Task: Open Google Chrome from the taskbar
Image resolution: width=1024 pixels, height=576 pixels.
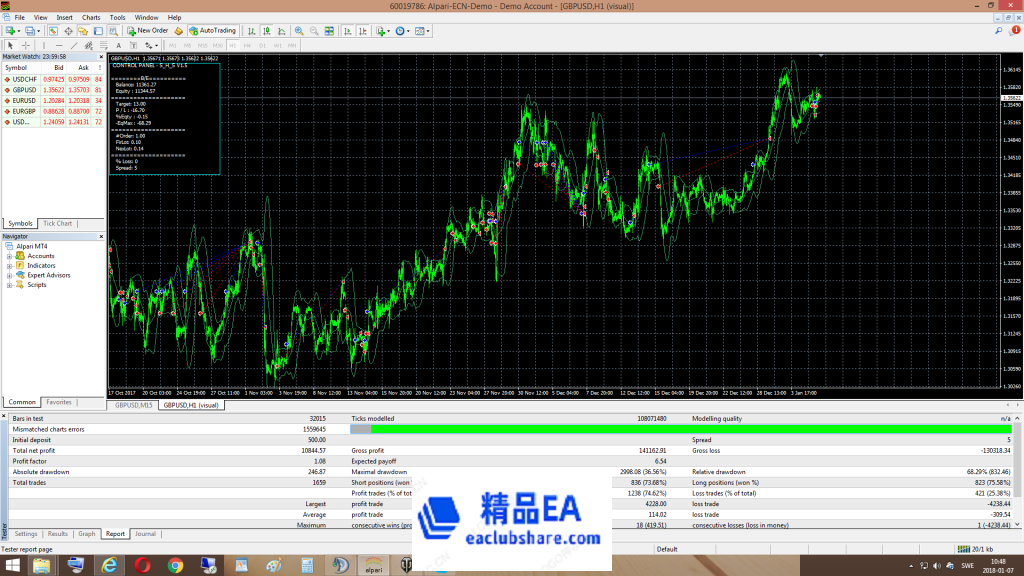Action: [x=174, y=565]
